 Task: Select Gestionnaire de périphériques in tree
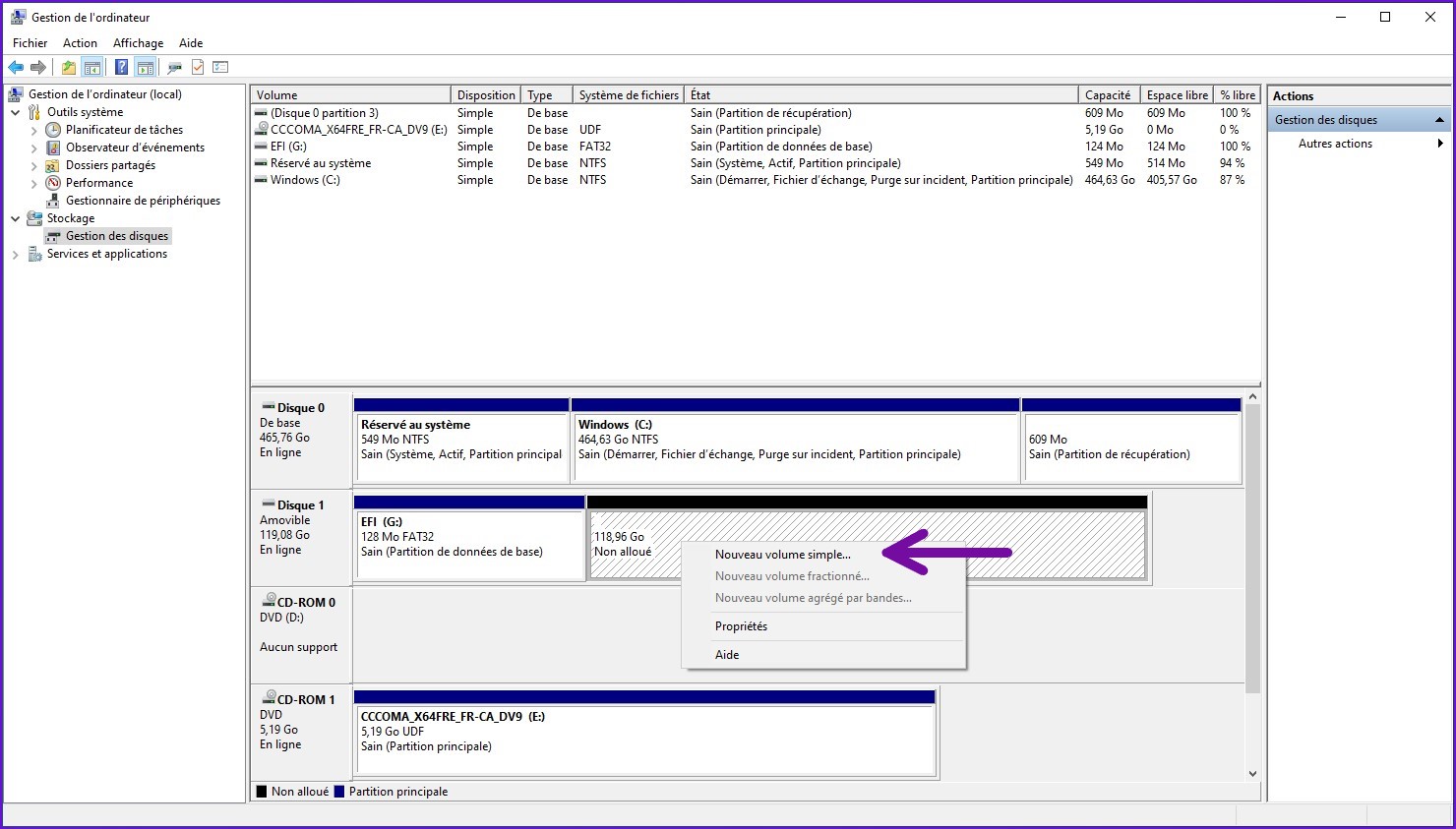pos(143,201)
